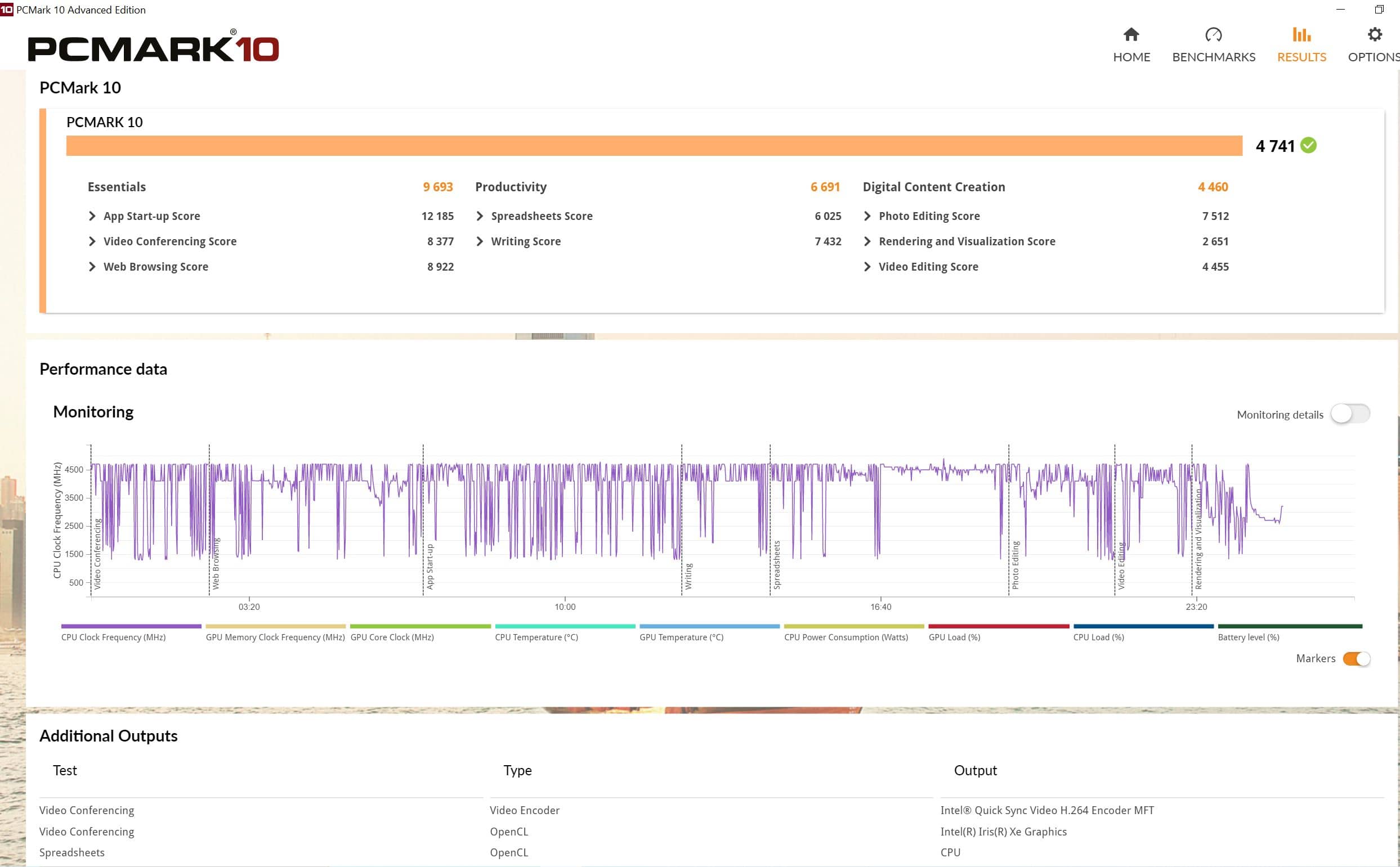
Task: Click the Productivity group heading
Action: (511, 187)
